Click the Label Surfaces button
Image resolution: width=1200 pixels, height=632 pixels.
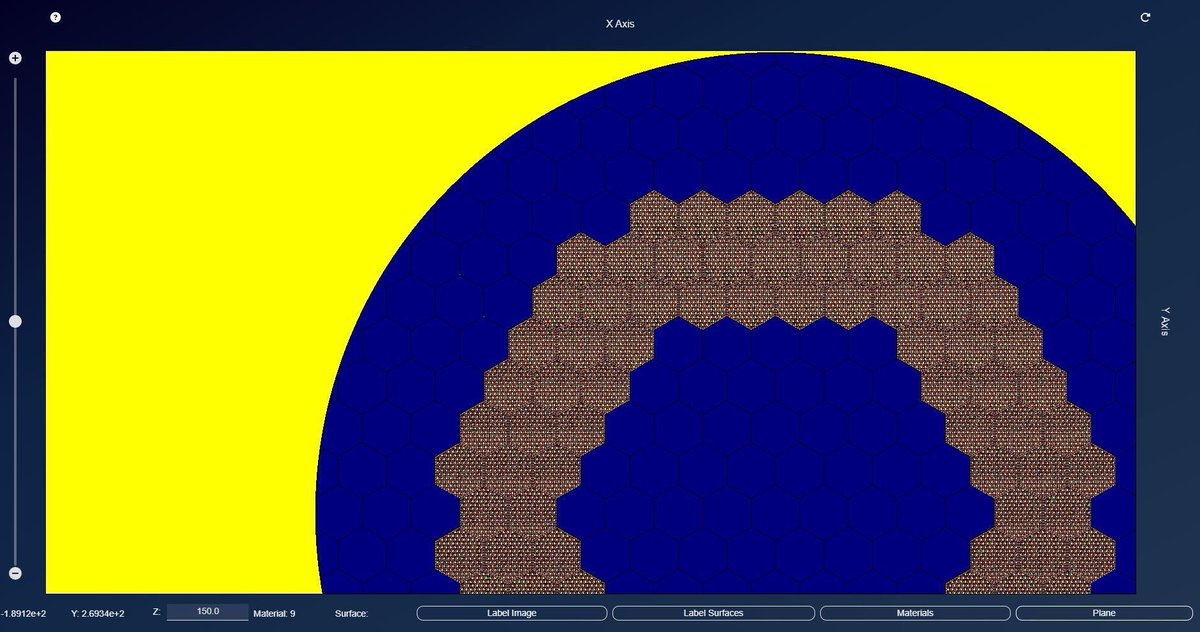[x=712, y=613]
